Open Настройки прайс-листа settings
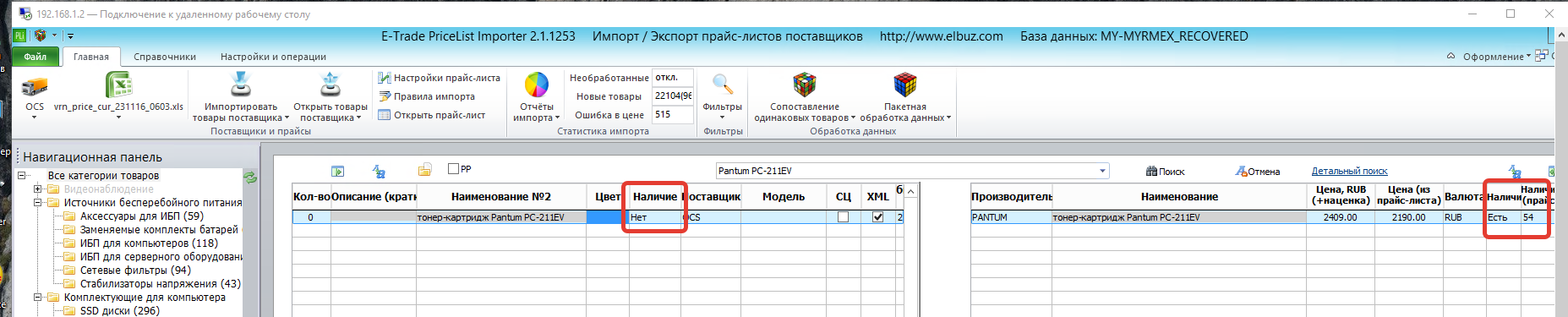The width and height of the screenshot is (1568, 317). [439, 78]
